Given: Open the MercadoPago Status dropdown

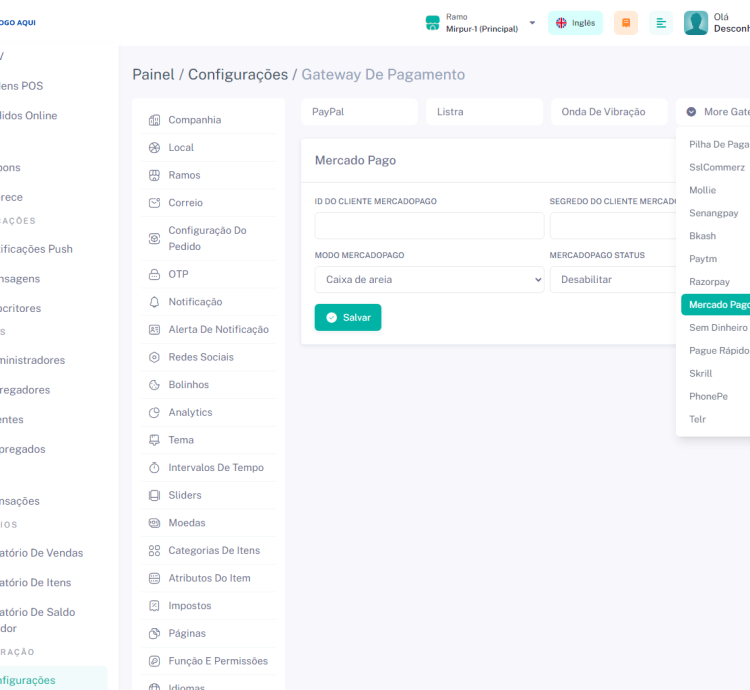Looking at the screenshot, I should (612, 280).
